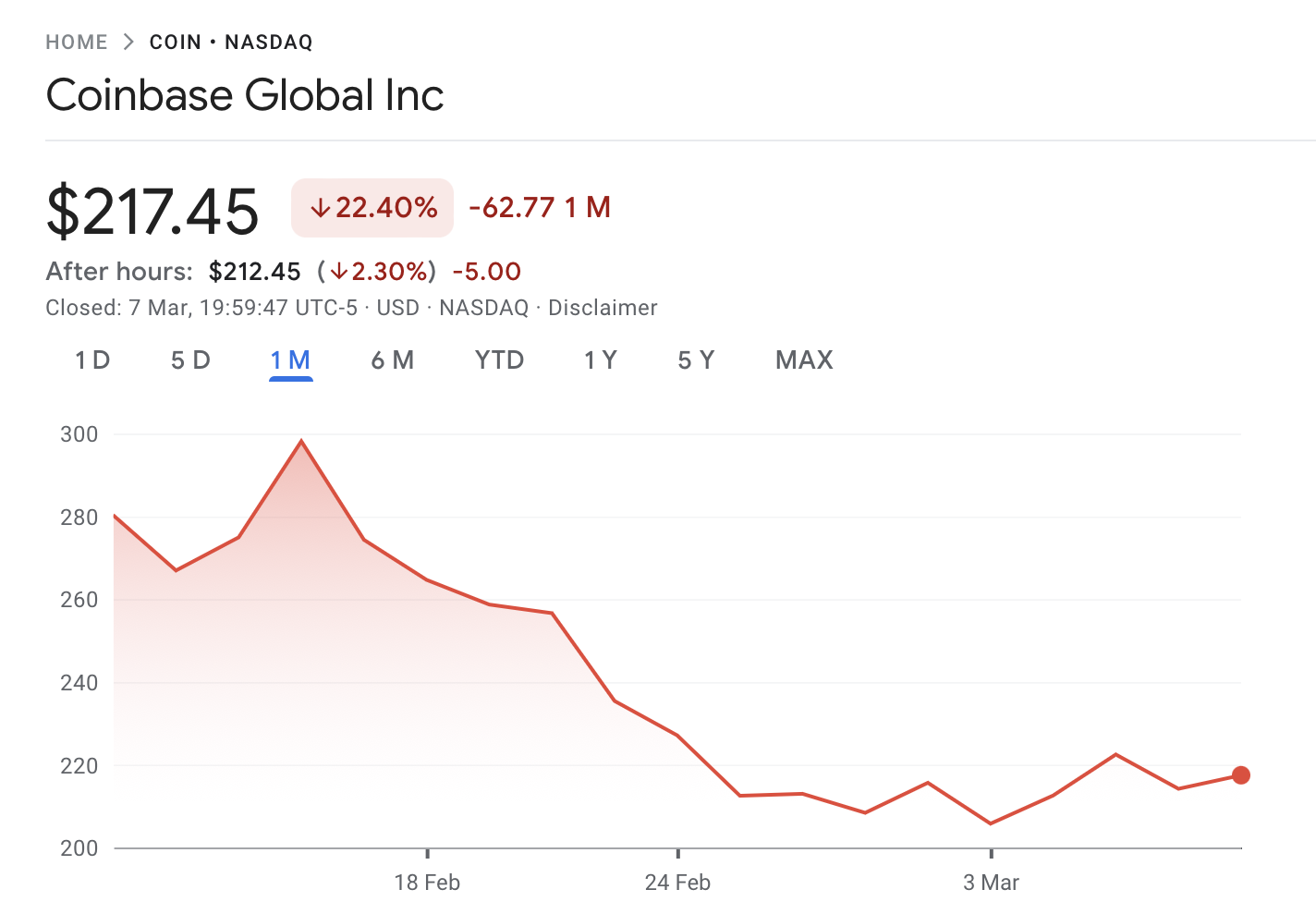This screenshot has height=914, width=1316.
Task: Open the HOME breadcrumb link
Action: coord(76,42)
